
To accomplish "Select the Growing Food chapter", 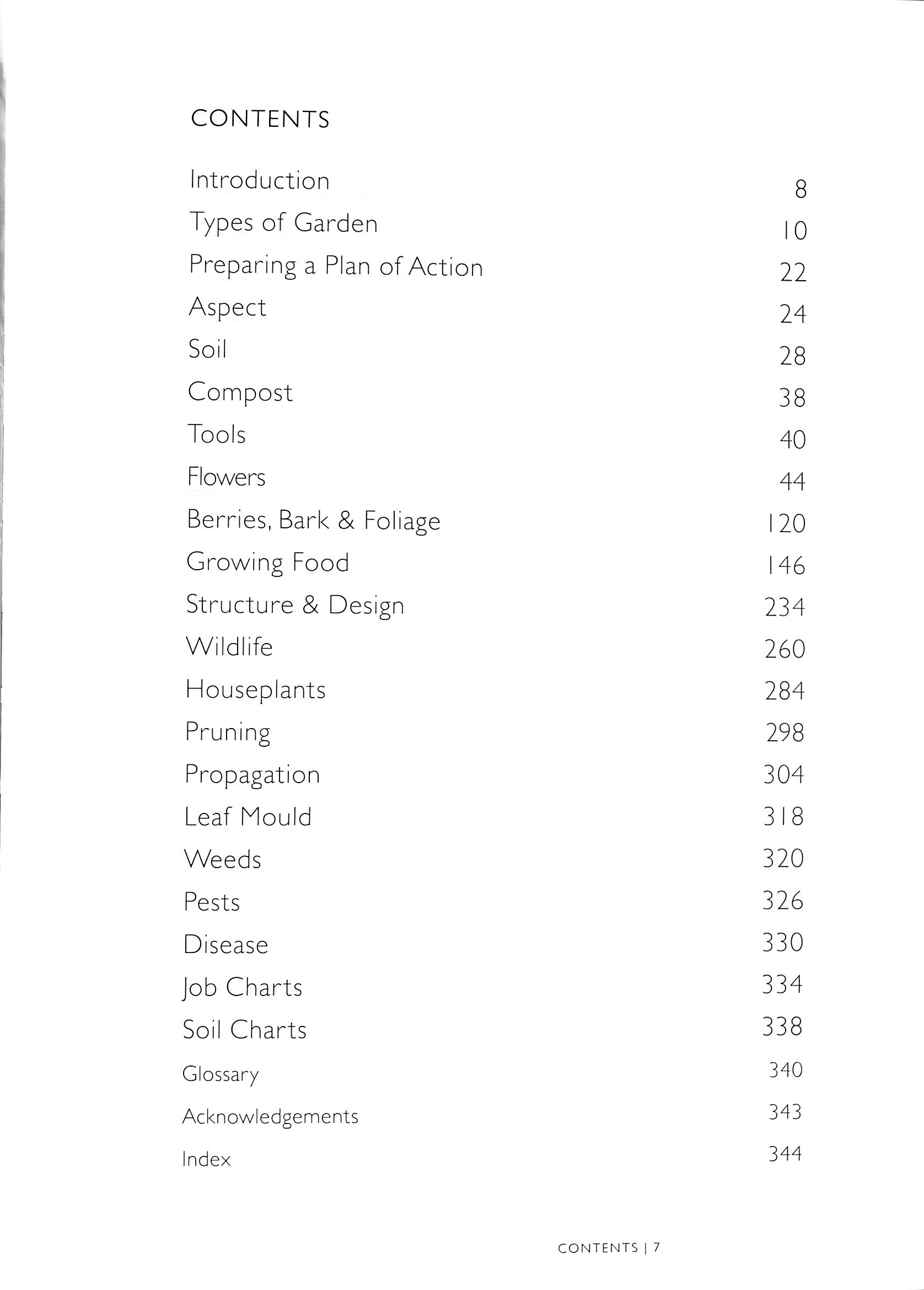I will tap(267, 563).
